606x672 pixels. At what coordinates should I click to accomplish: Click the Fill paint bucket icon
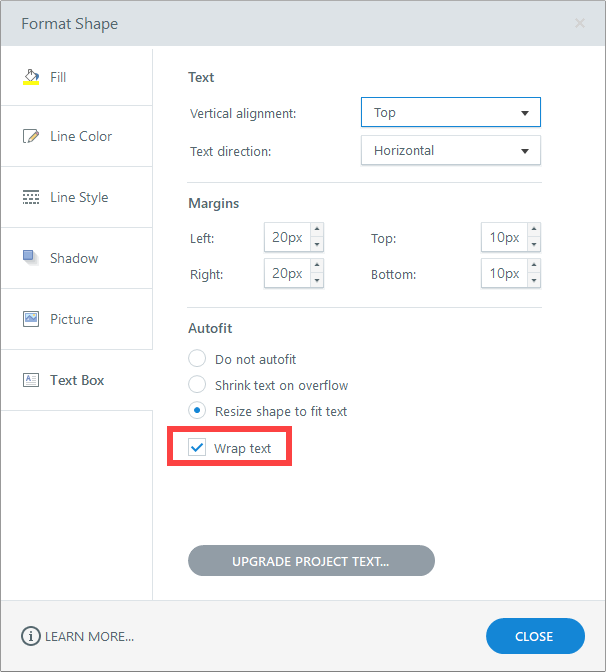click(31, 76)
